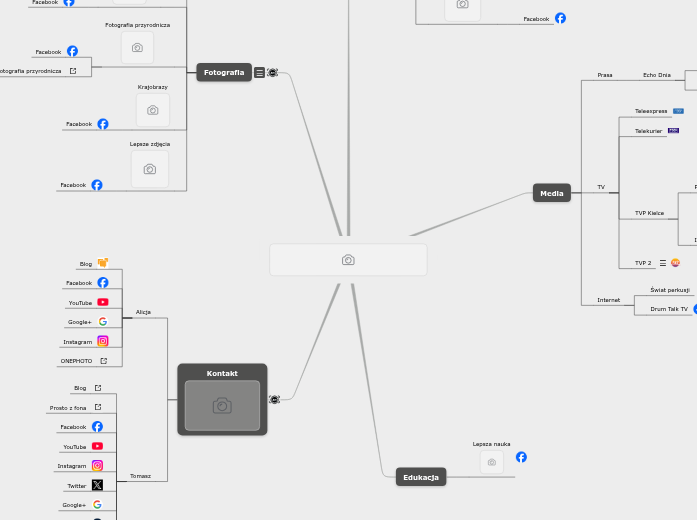Open the Blog icon under Alicja
Viewport: 697px width, 520px height.
103,263
